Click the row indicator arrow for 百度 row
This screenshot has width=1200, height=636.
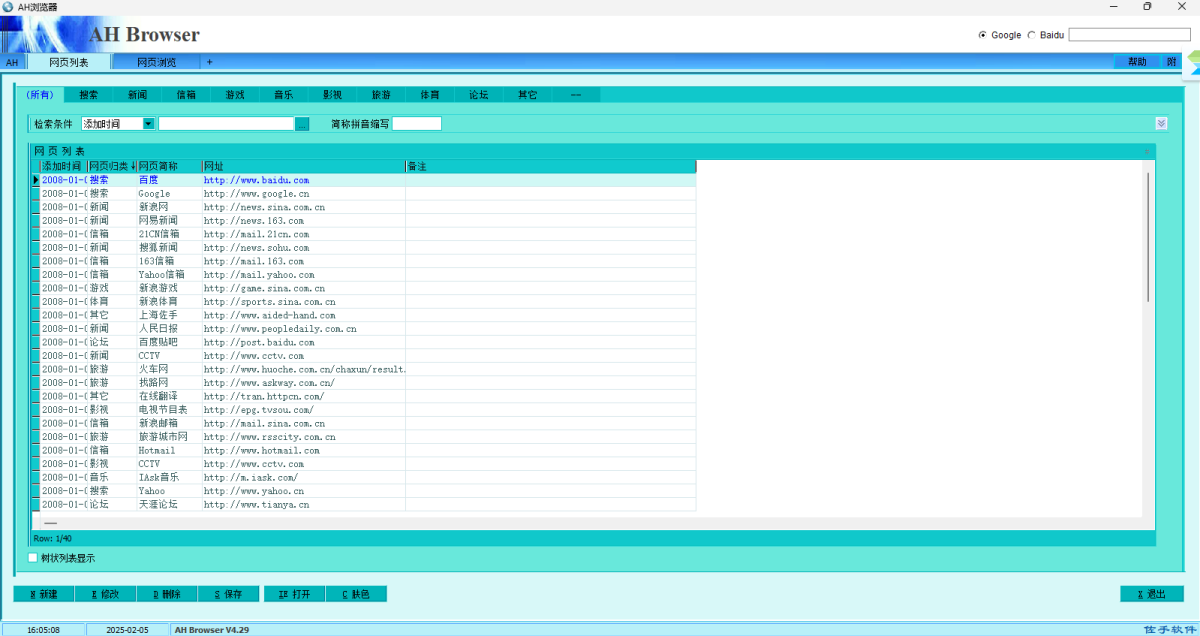pyautogui.click(x=36, y=180)
